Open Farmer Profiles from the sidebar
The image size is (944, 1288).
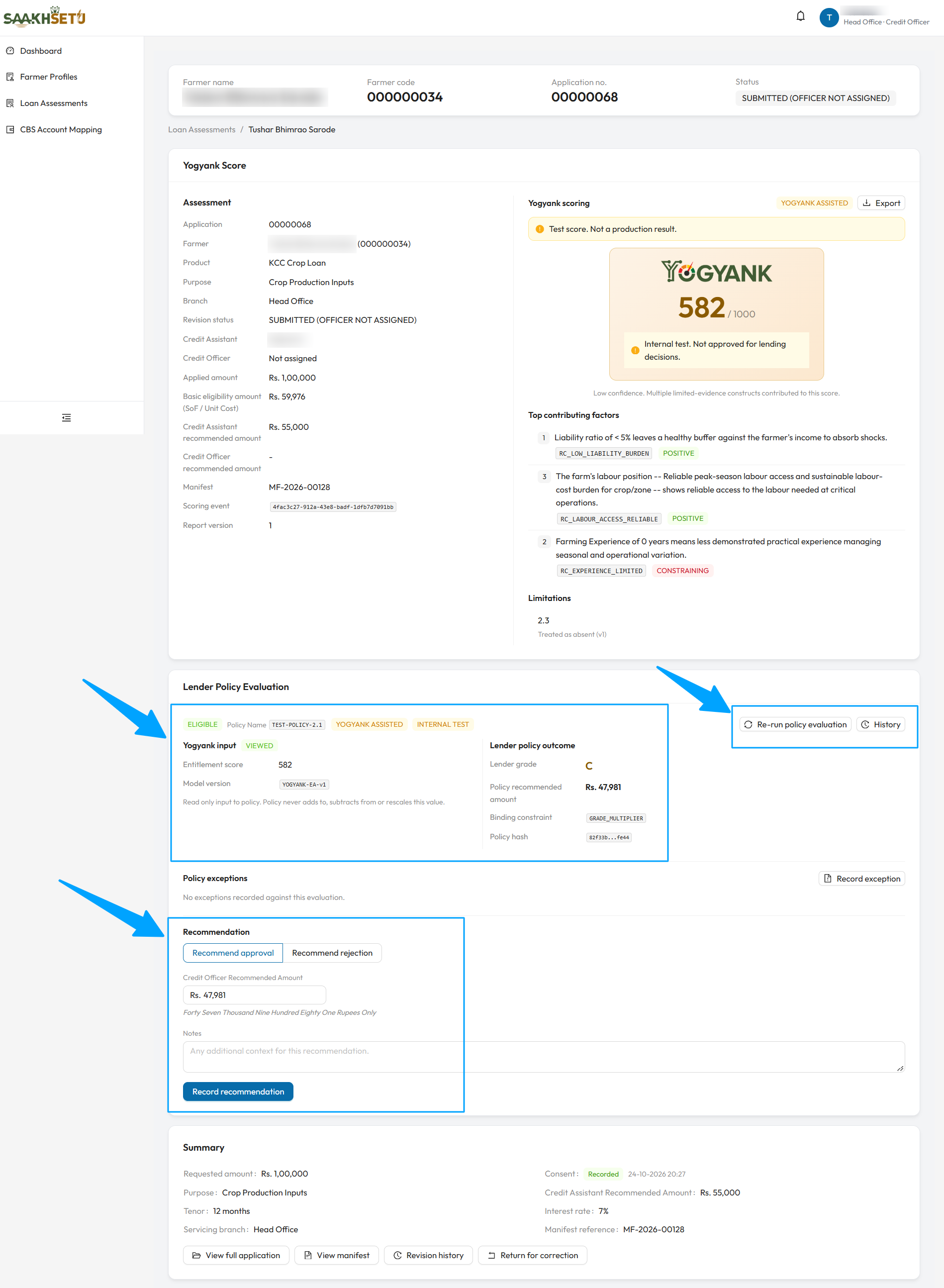pyautogui.click(x=49, y=77)
